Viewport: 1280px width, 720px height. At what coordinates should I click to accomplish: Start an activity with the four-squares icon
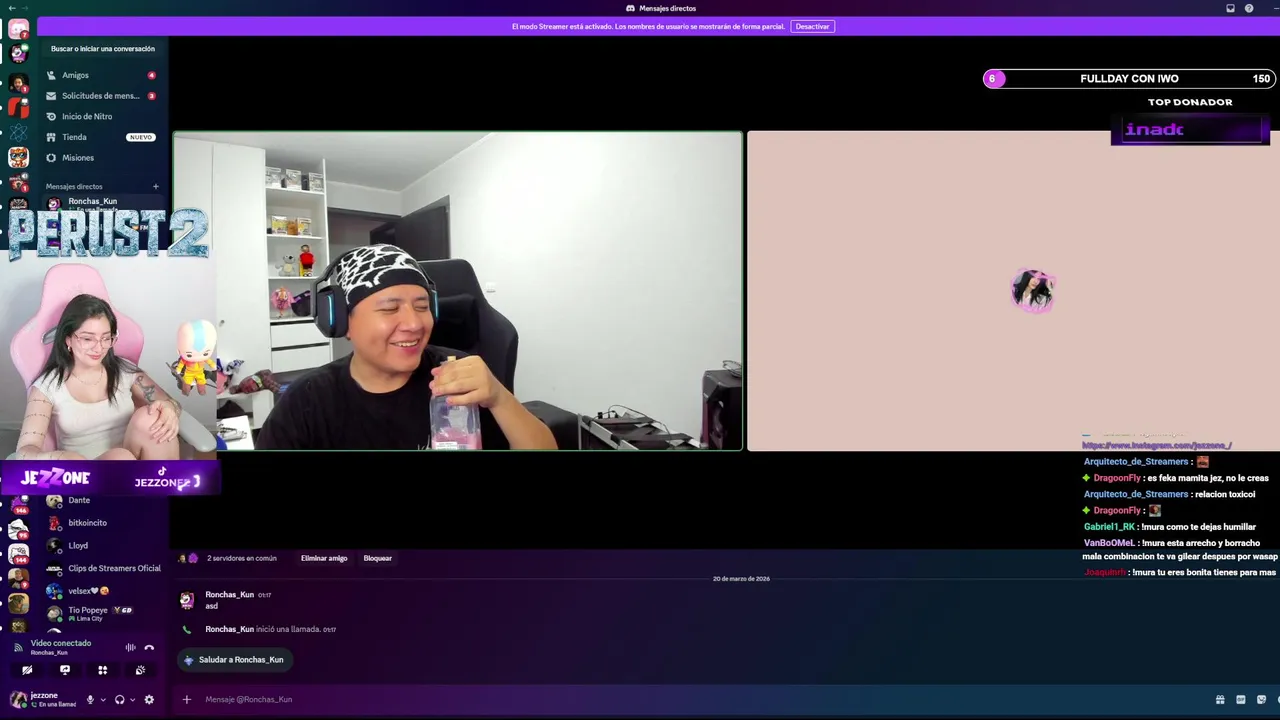point(102,670)
